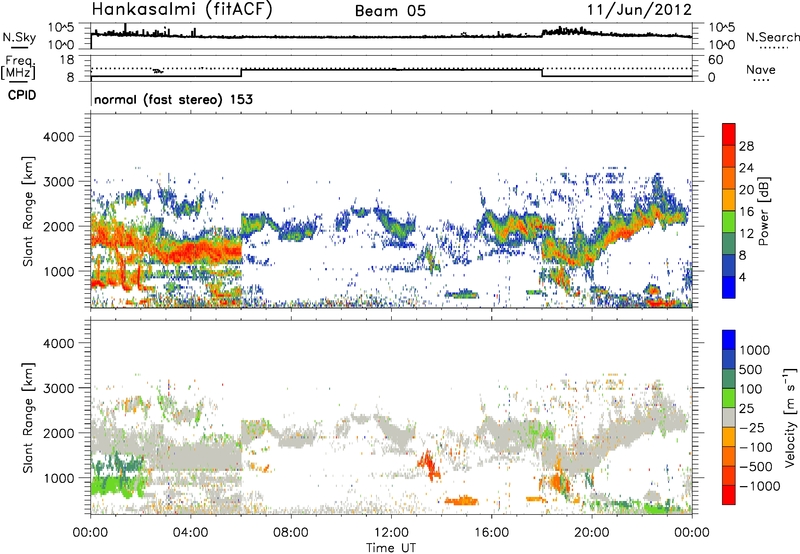This screenshot has height=554, width=800.
Task: Click the Nave legend label
Action: 761,69
